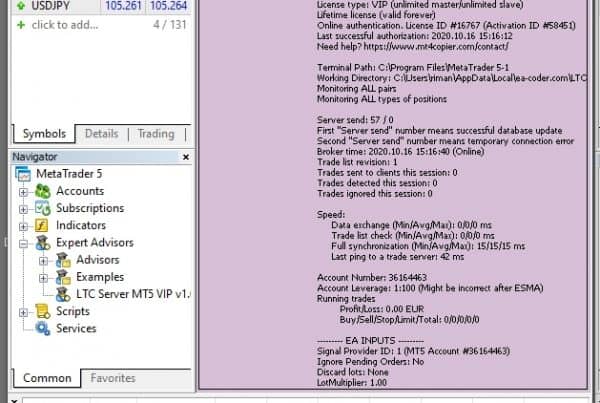This screenshot has width=600, height=403.
Task: Click the Advisors folder icon
Action: 63,260
